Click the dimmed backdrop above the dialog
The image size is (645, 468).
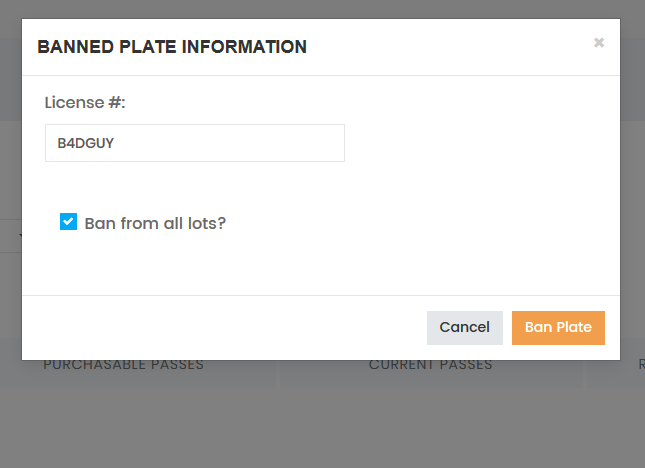322,9
